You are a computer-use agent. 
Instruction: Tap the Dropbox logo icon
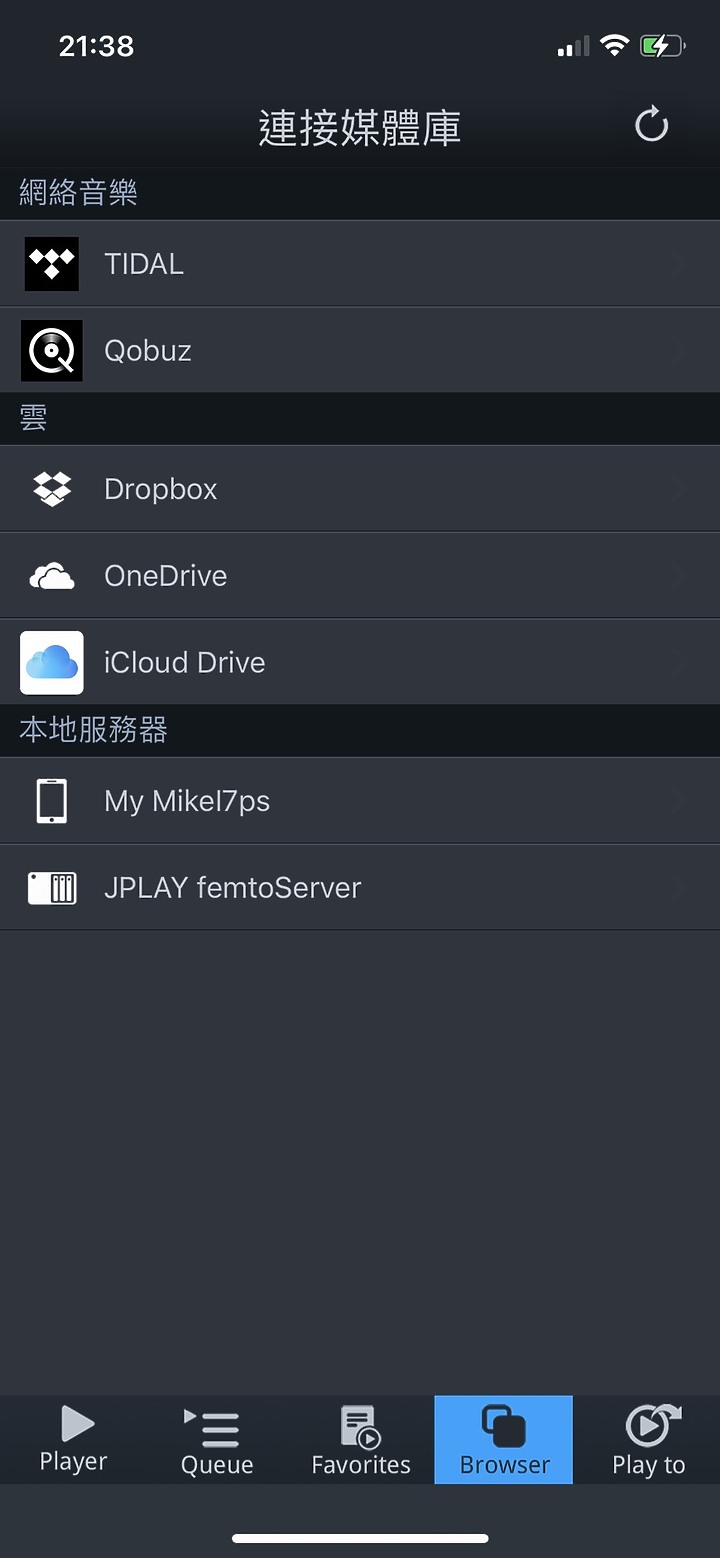[x=52, y=489]
